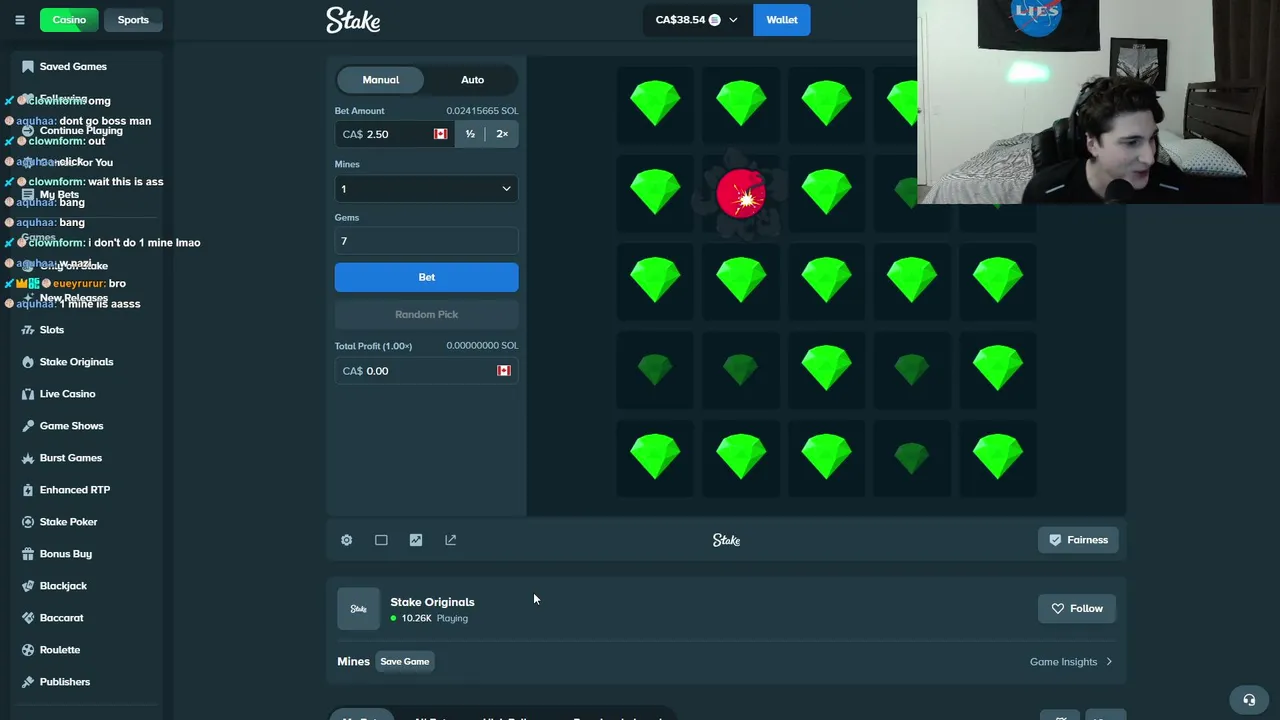
Task: Open Enhanced RTP in the sidebar
Action: point(75,490)
